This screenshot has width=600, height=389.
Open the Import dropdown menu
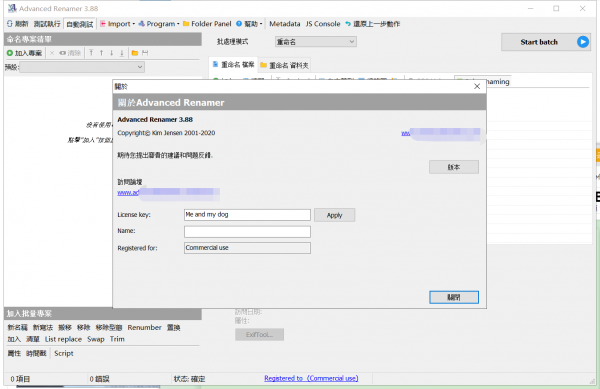[117, 24]
